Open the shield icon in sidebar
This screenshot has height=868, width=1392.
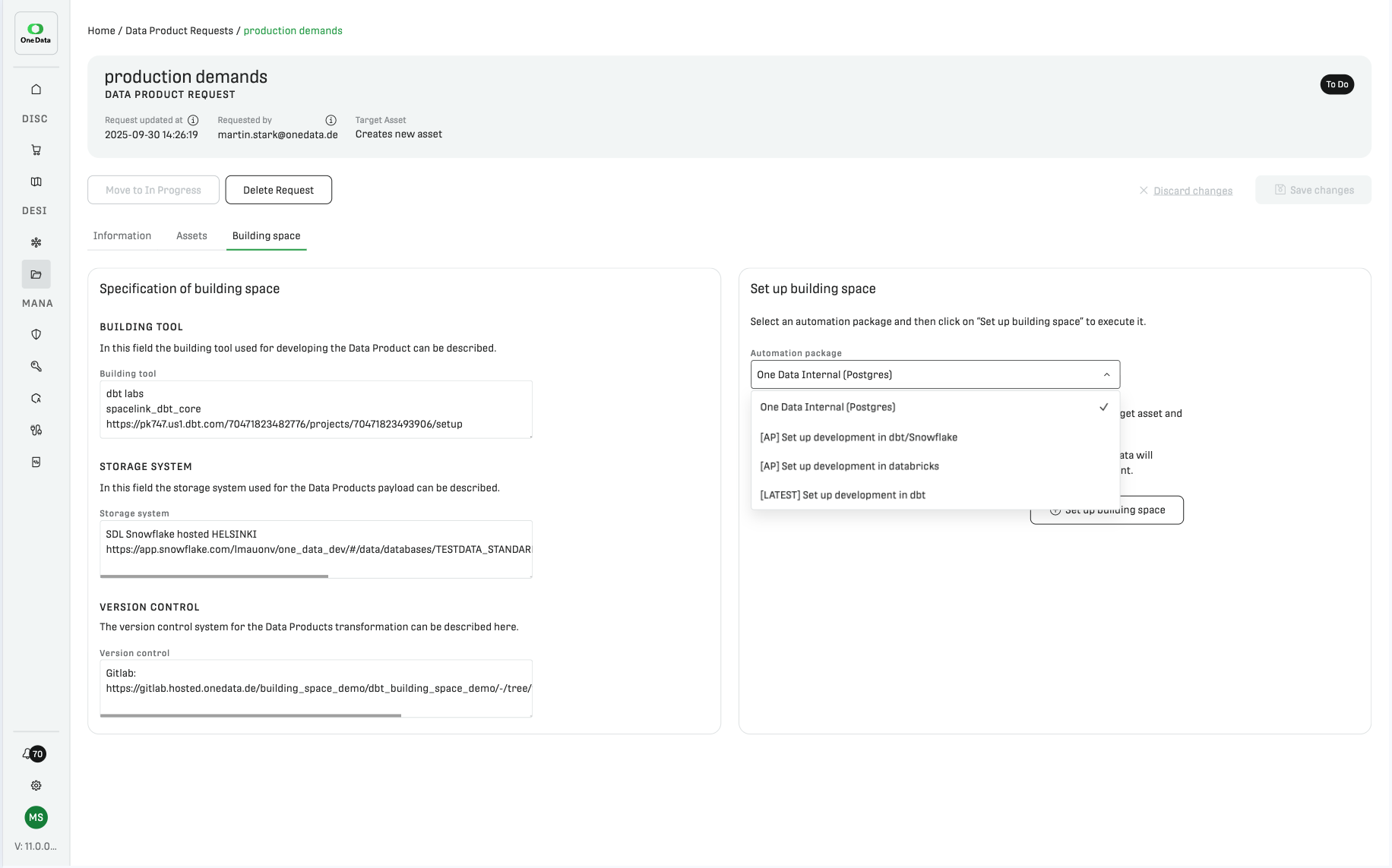(x=36, y=335)
